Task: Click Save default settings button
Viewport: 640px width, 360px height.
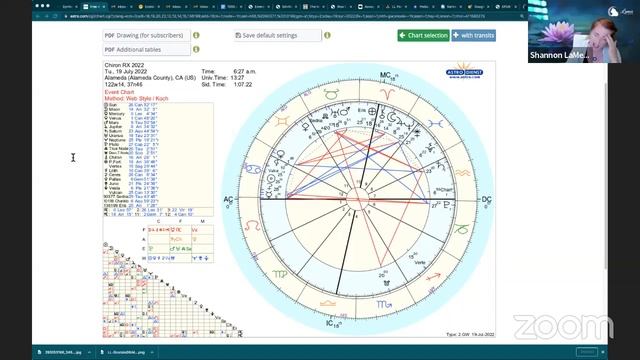Action: coord(278,36)
